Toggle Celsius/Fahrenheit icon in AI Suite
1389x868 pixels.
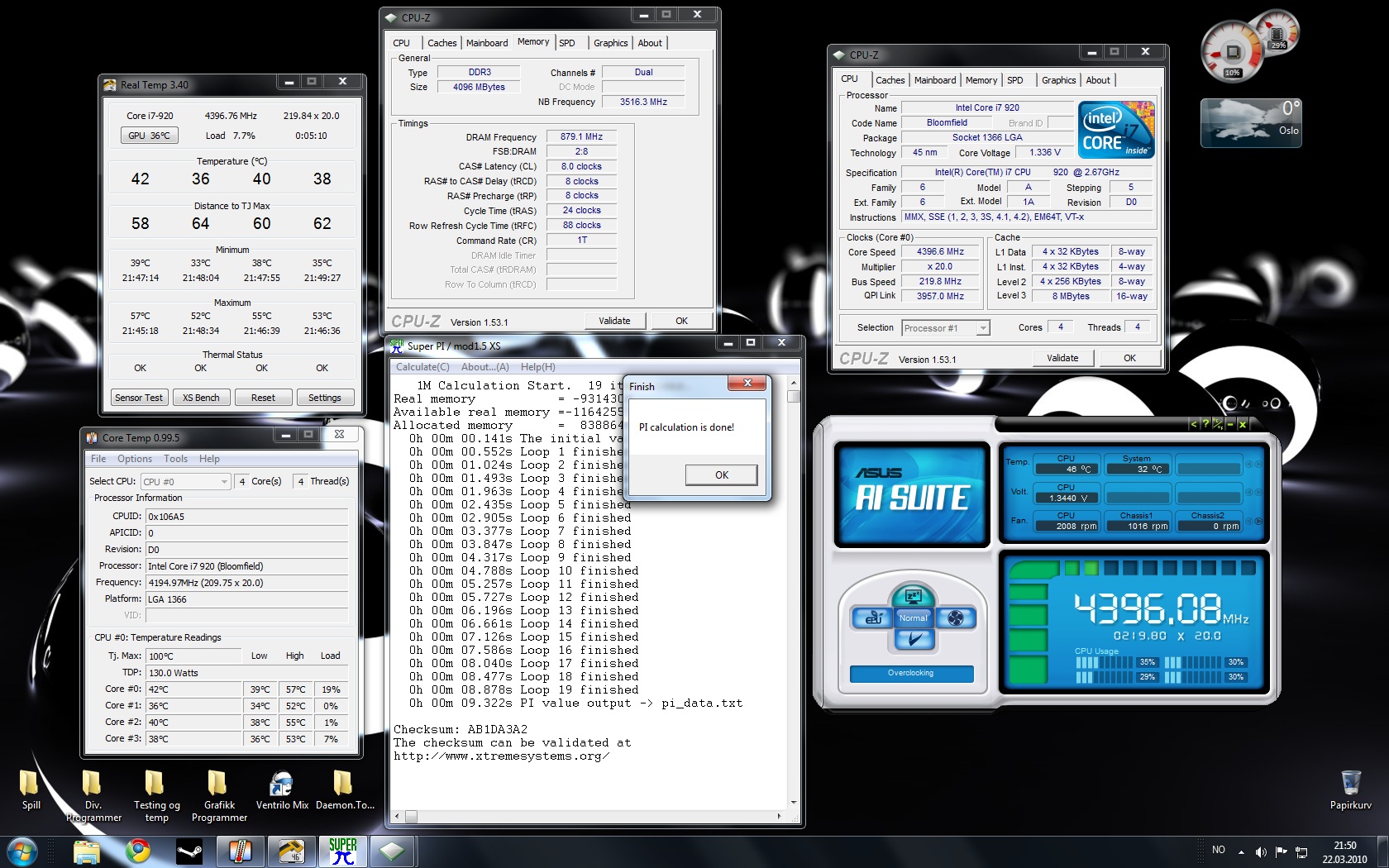pyautogui.click(x=1217, y=424)
